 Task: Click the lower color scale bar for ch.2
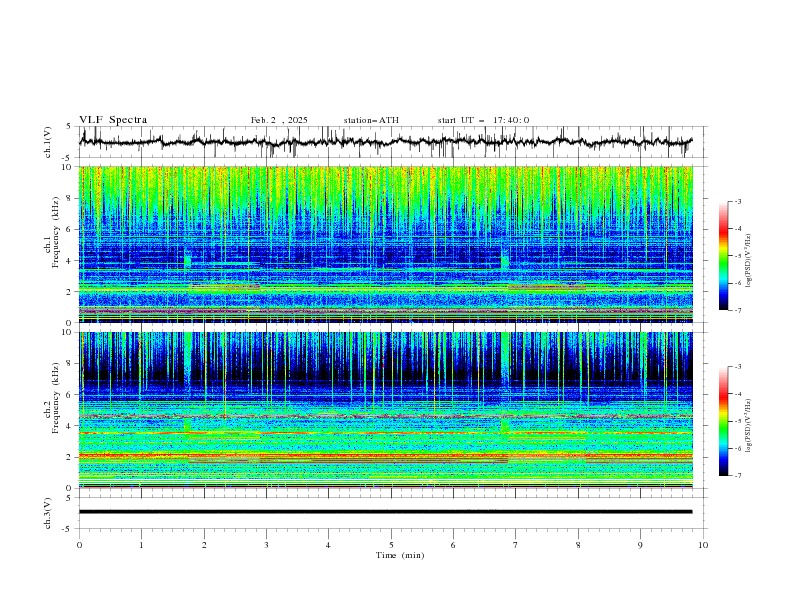tap(723, 421)
